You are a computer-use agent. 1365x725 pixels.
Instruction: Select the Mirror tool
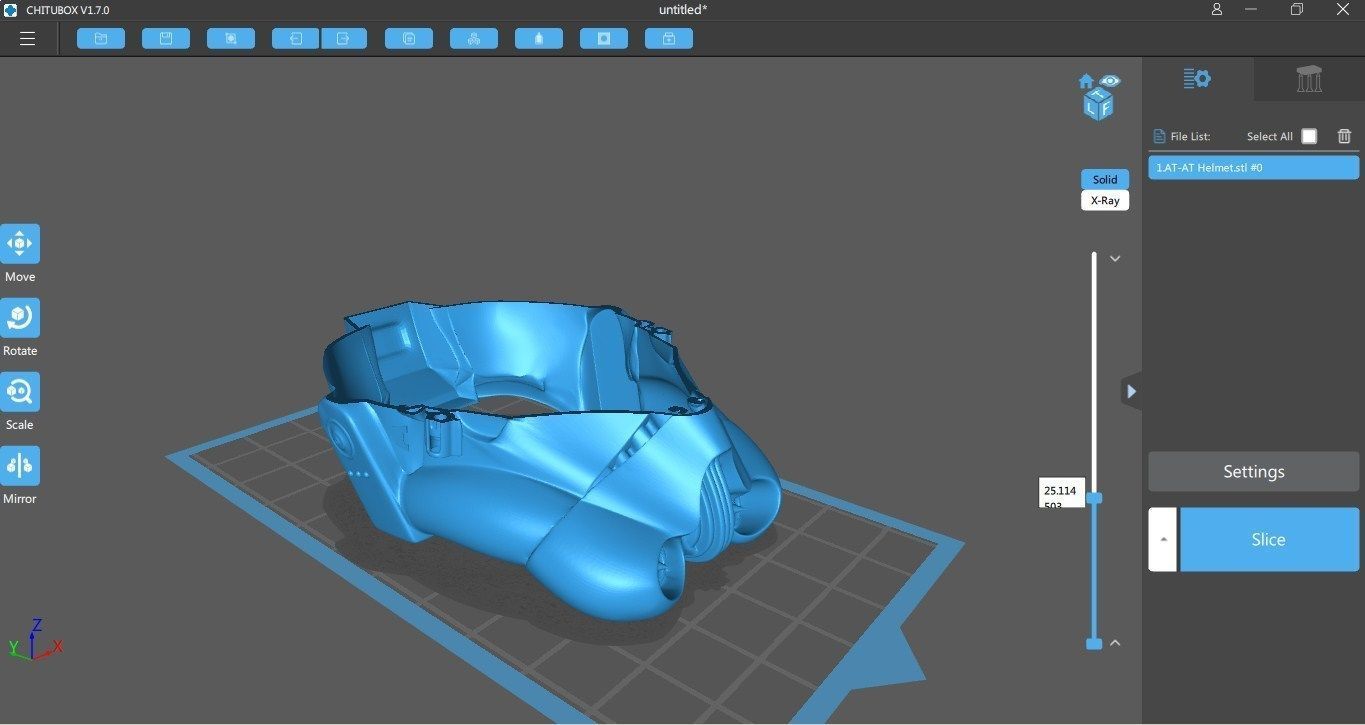[20, 465]
